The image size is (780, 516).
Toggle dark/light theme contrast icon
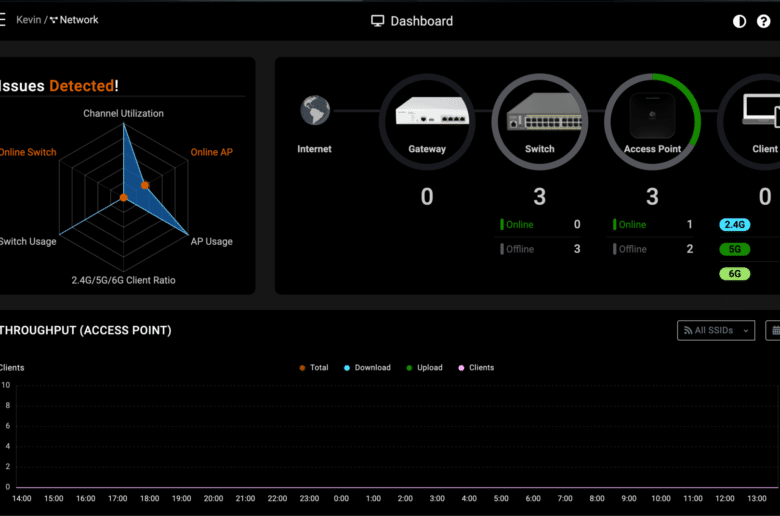[x=739, y=21]
